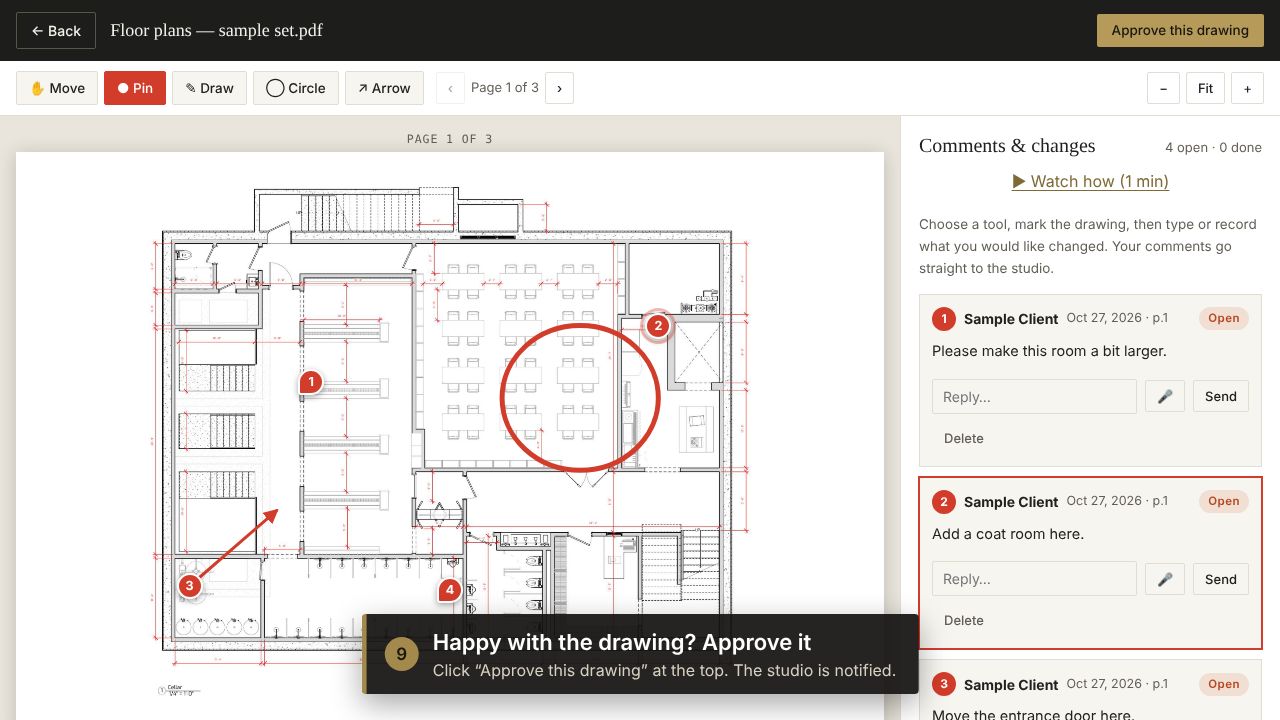Fit the drawing to view
1280x720 pixels.
click(1205, 88)
